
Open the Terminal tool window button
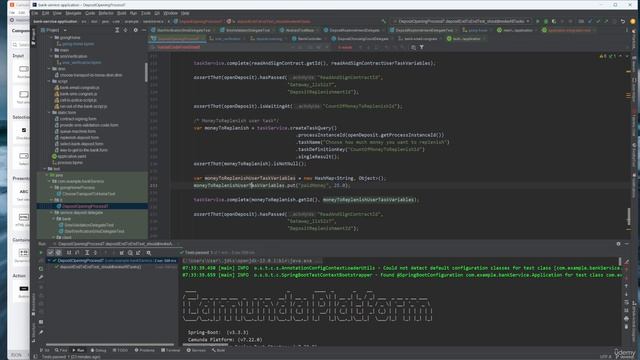(171, 350)
